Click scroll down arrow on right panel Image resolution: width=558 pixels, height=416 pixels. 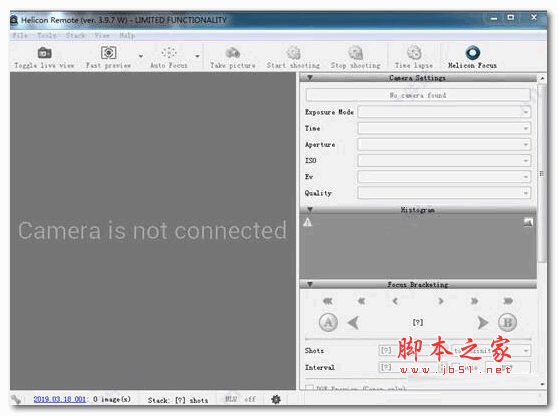[542, 384]
